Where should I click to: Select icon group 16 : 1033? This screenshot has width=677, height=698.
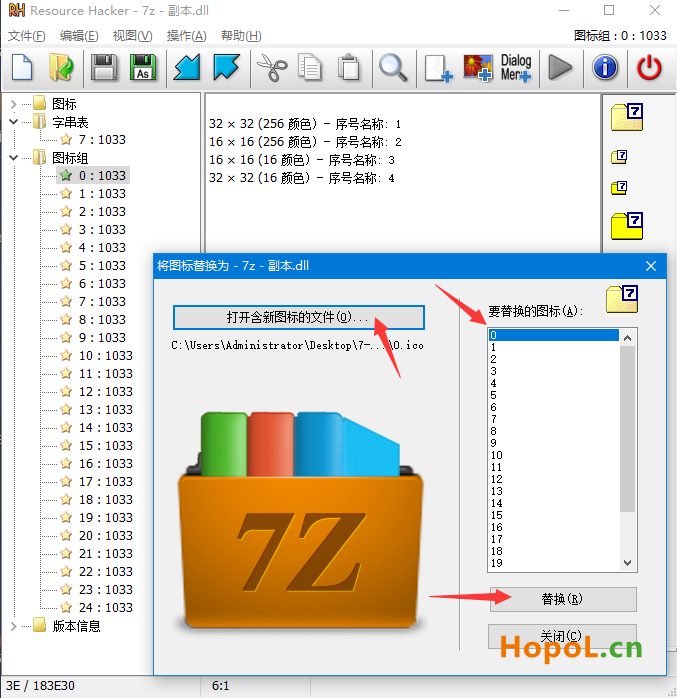(x=105, y=463)
